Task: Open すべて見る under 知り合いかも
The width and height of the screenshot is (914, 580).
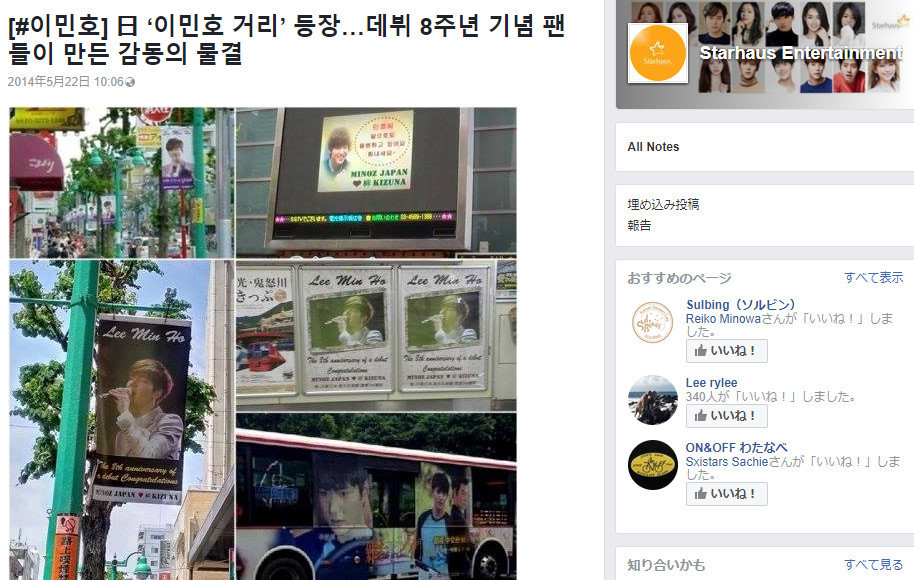Action: 874,564
